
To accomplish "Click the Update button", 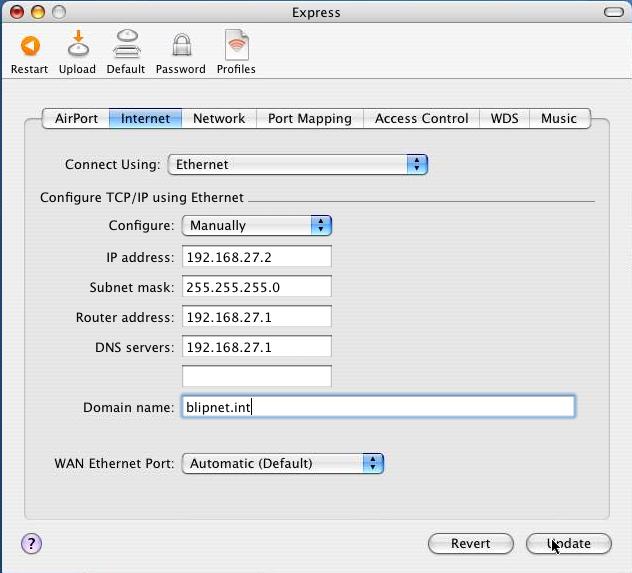I will [x=569, y=544].
